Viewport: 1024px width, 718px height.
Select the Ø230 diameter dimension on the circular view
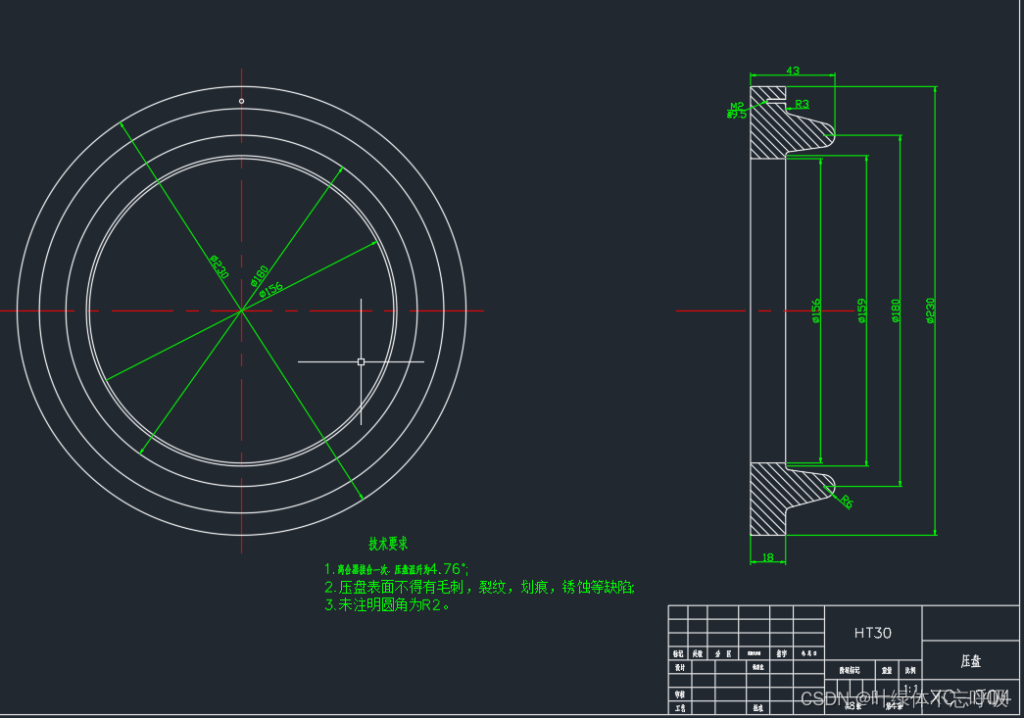pyautogui.click(x=219, y=264)
